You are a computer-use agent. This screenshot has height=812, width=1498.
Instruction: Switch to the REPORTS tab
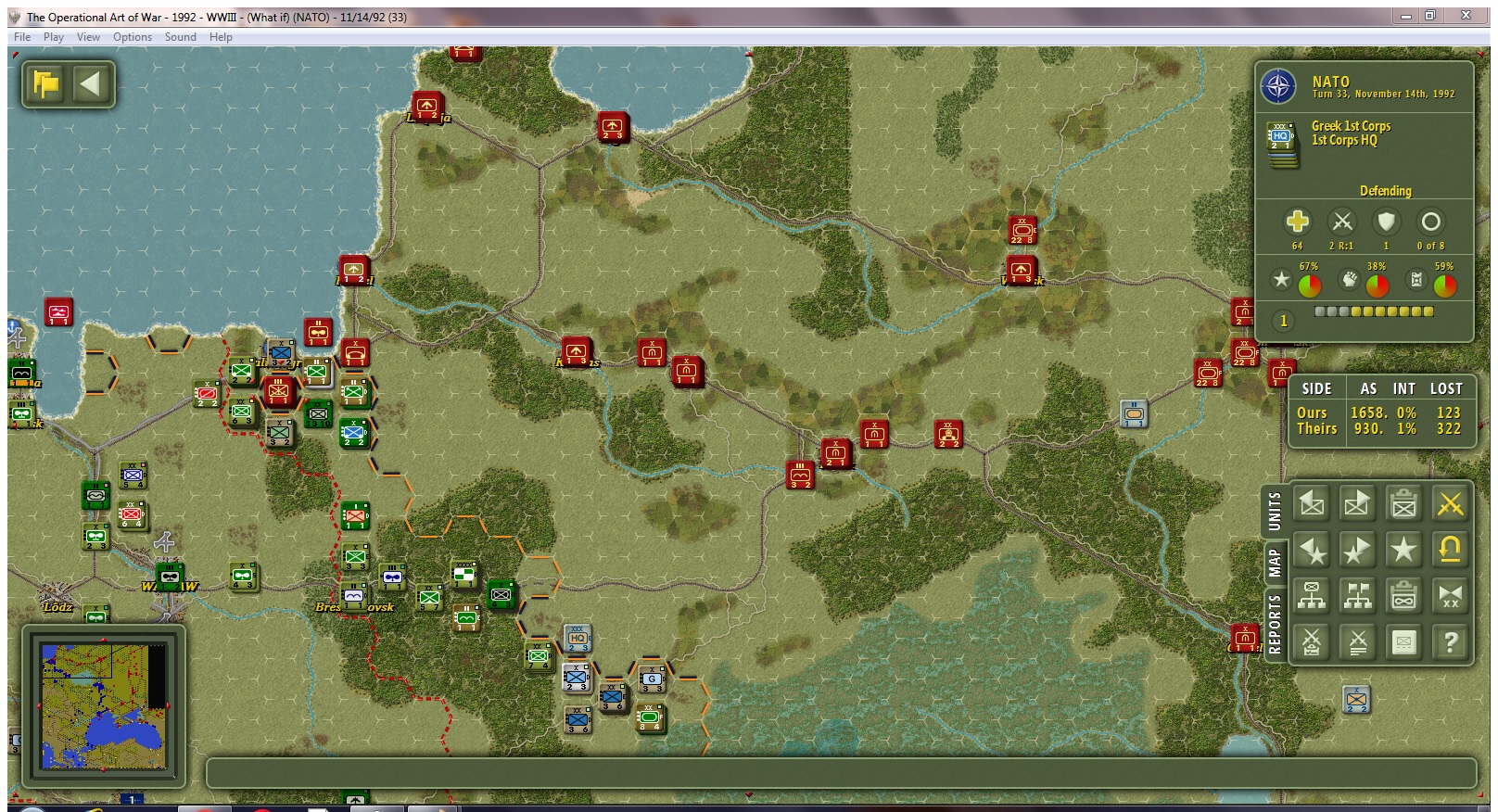(x=1275, y=624)
